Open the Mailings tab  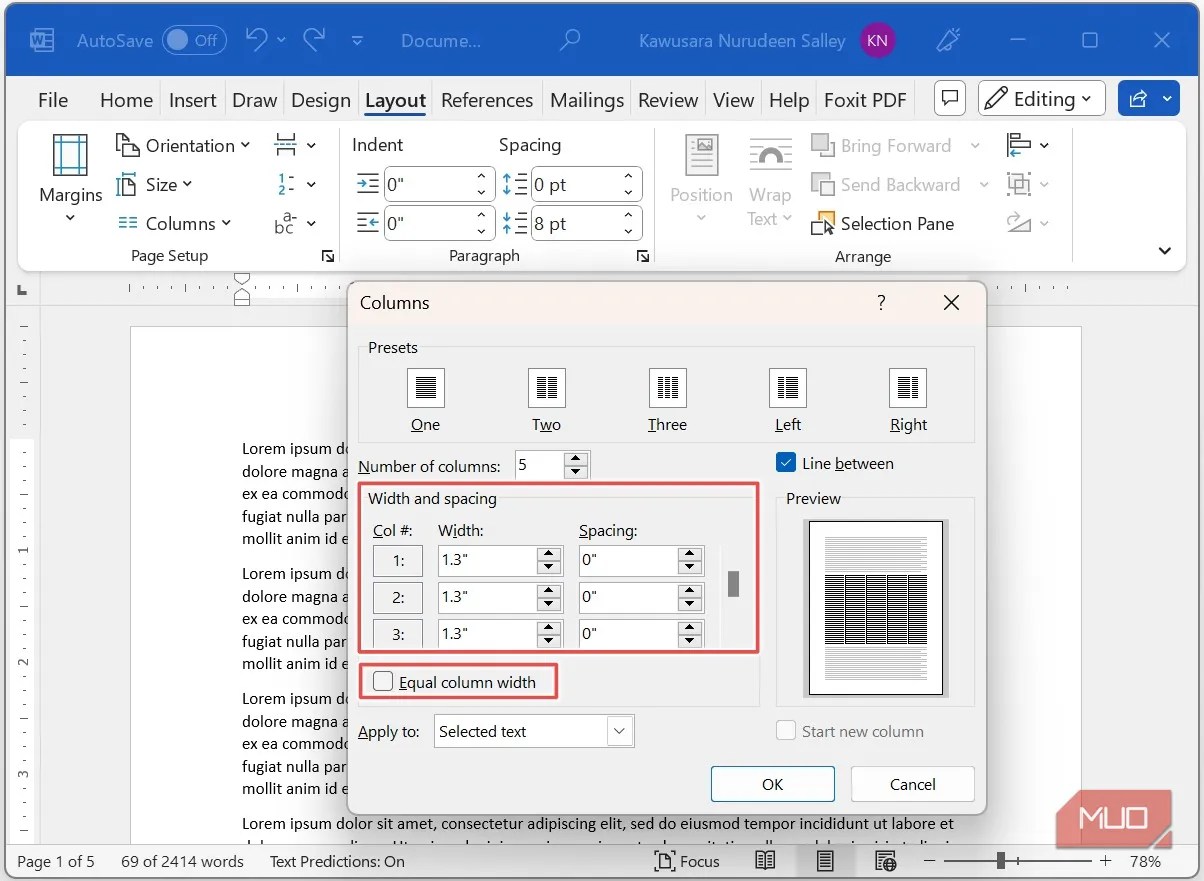(x=586, y=99)
